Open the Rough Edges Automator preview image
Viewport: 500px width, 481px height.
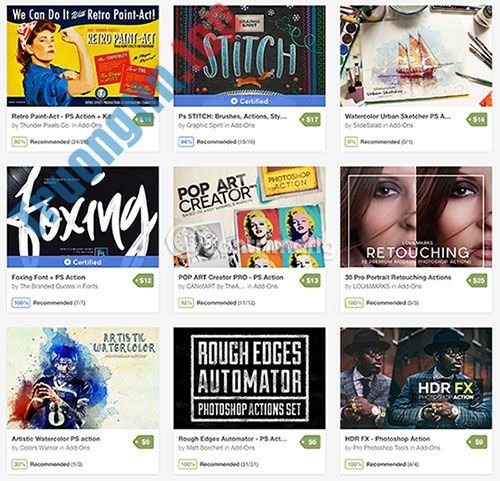point(249,378)
